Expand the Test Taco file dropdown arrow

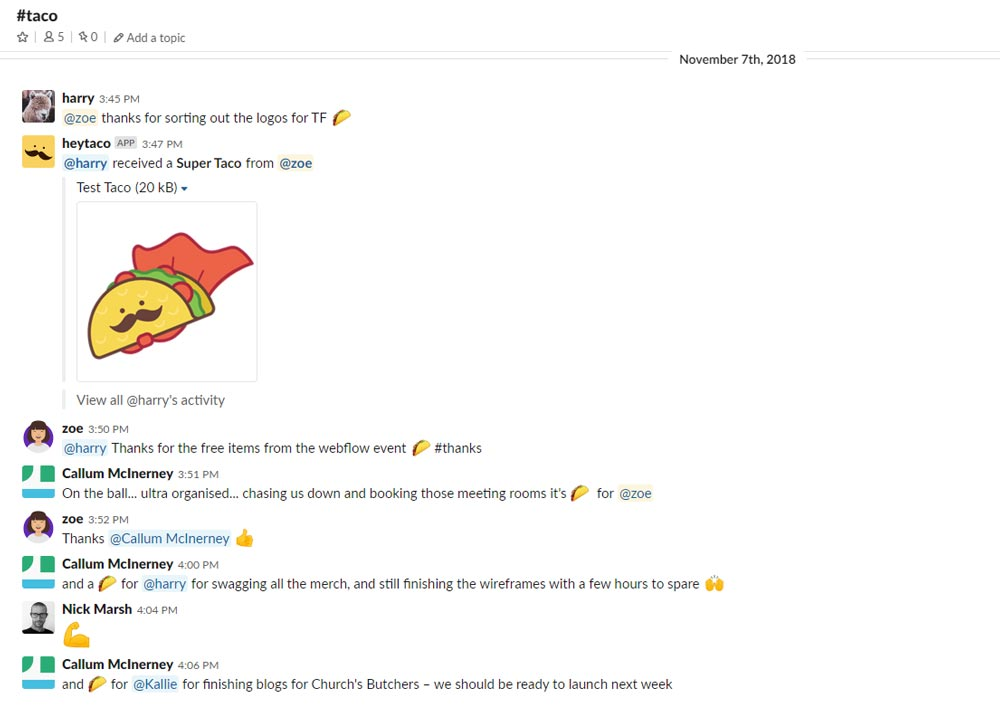coord(184,188)
